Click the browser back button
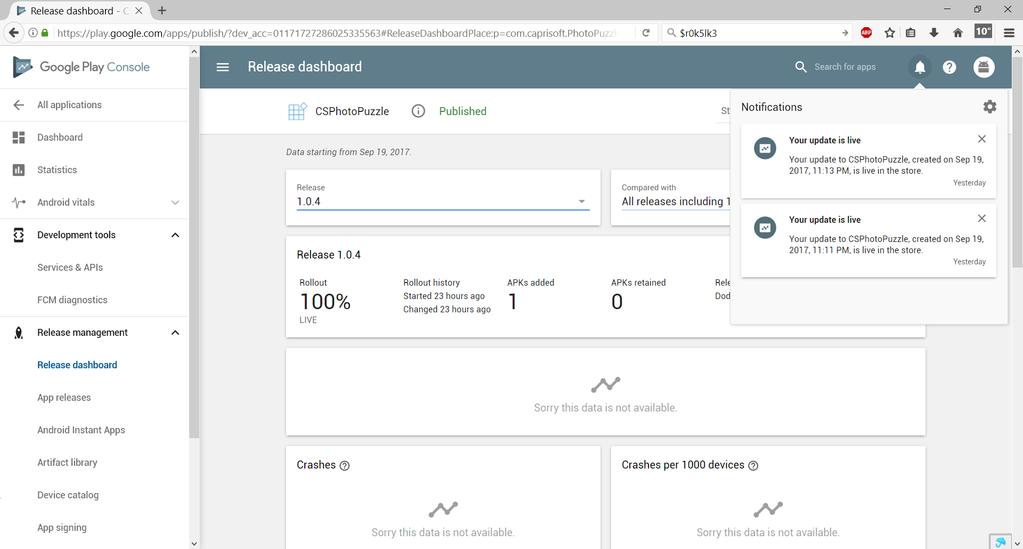This screenshot has height=549, width=1023. [13, 33]
